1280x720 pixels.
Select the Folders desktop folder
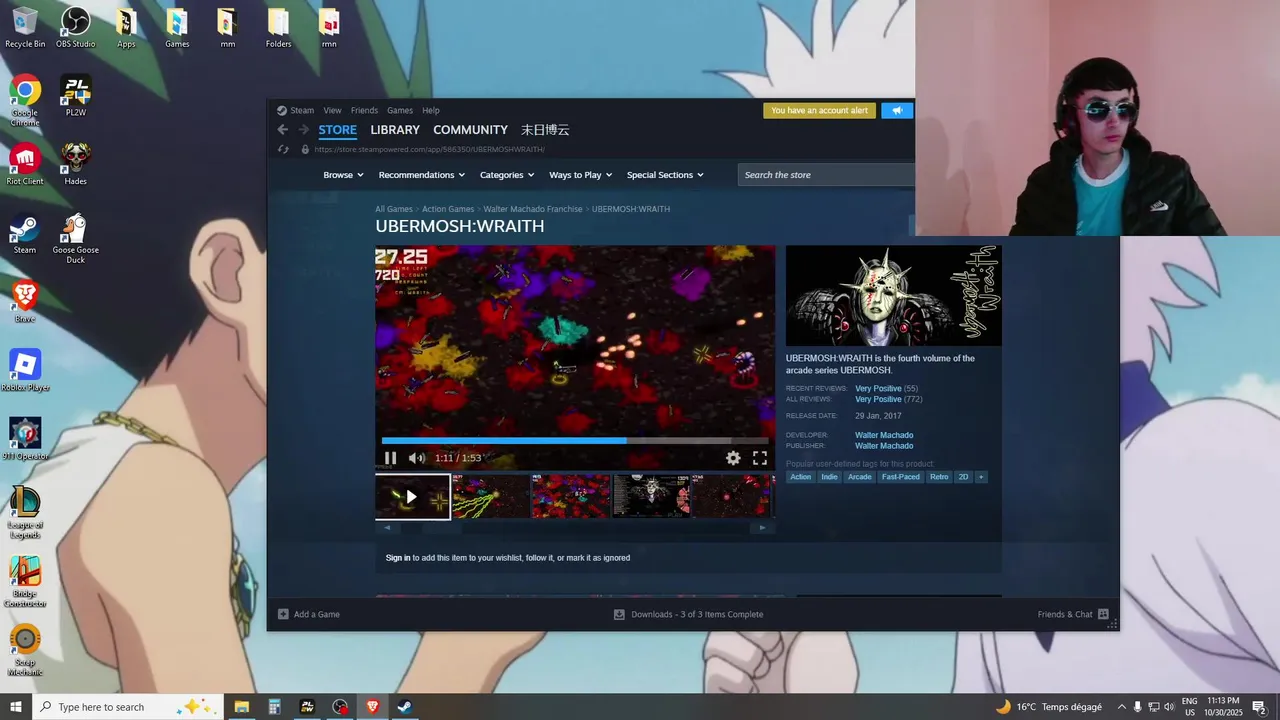click(x=278, y=28)
